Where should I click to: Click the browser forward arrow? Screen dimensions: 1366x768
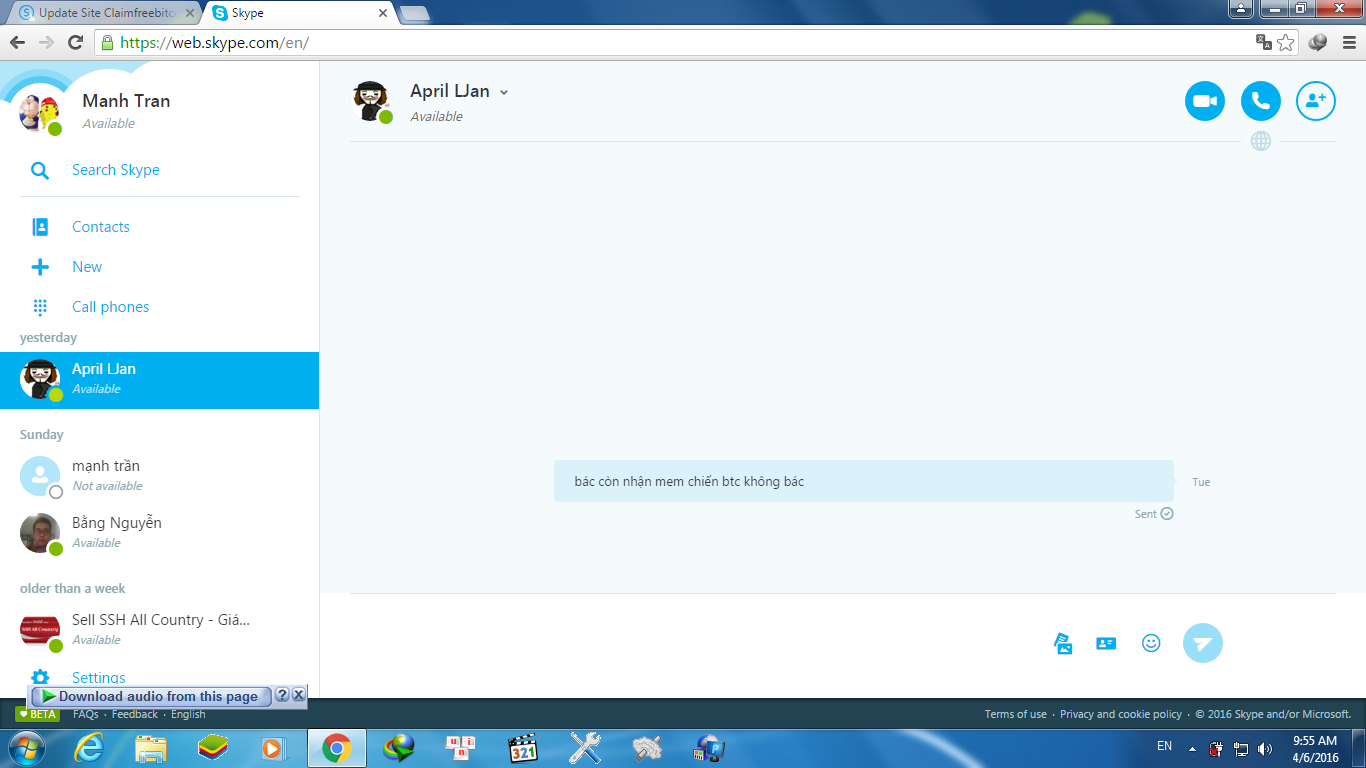click(46, 42)
